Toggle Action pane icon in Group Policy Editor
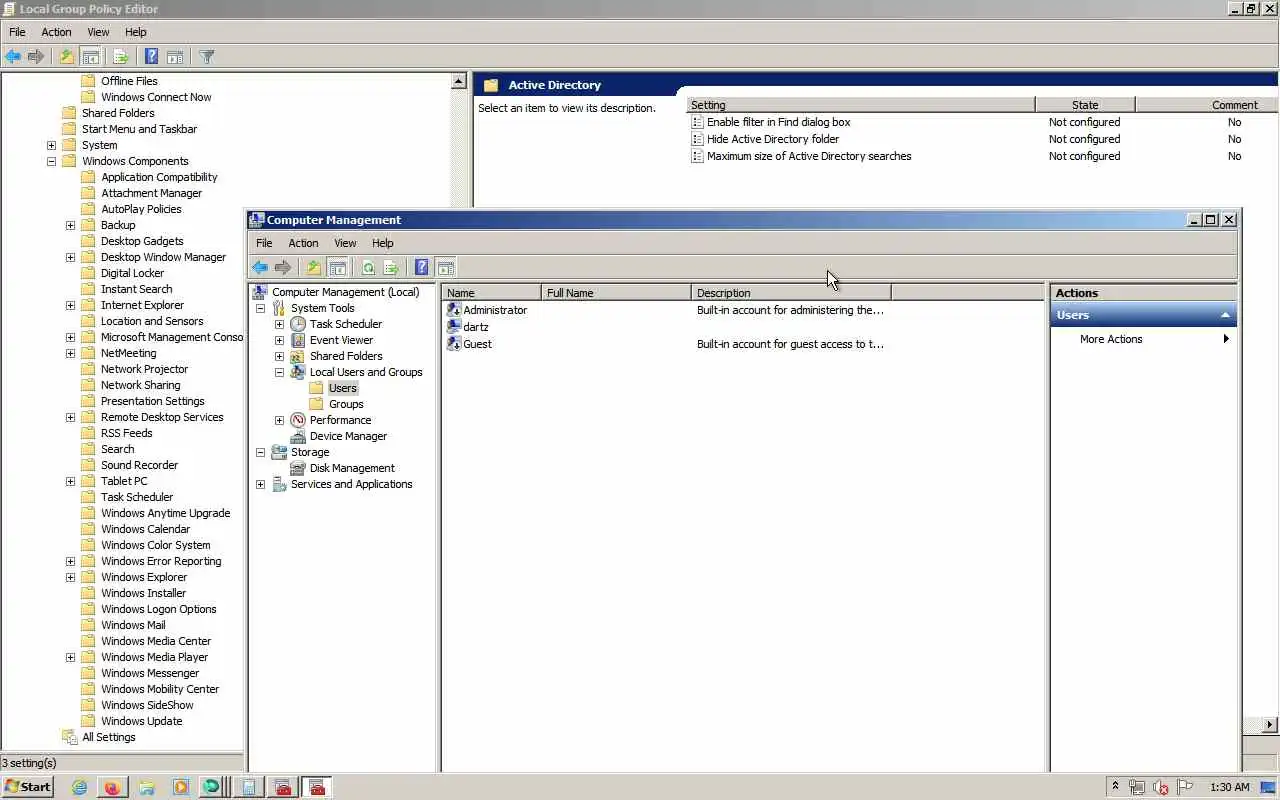The image size is (1280, 800). click(175, 57)
